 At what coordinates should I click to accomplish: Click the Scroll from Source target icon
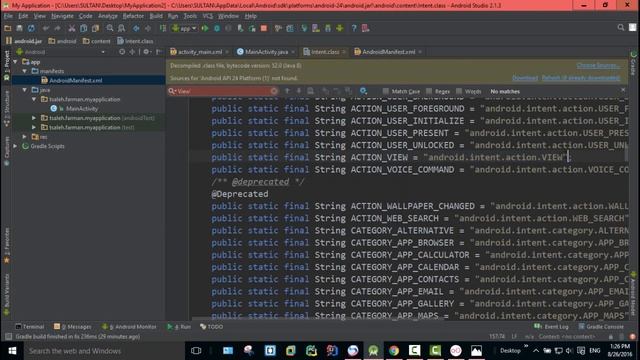click(122, 52)
